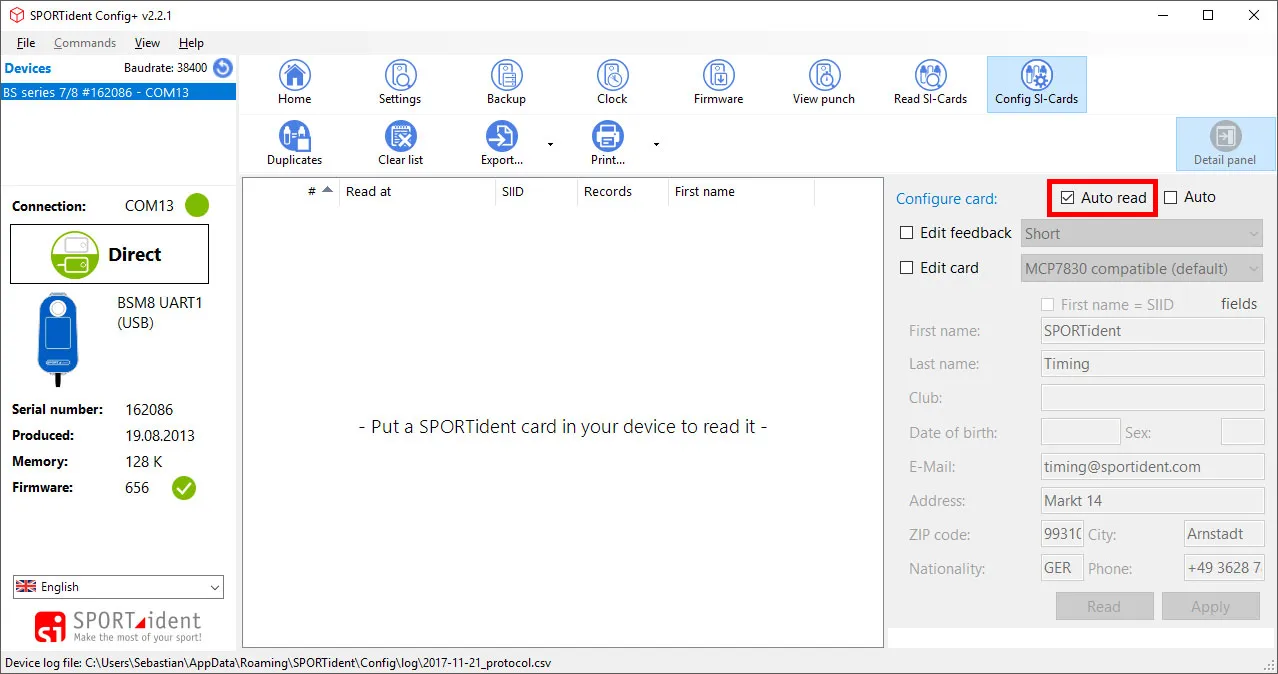Viewport: 1278px width, 674px height.
Task: Click the Date of birth field
Action: pos(1080,432)
